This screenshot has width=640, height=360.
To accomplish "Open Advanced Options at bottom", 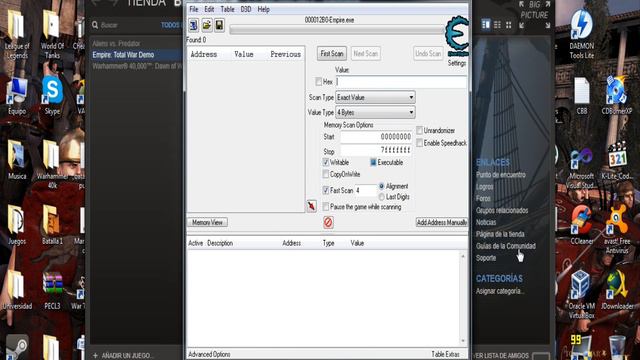I will 209,354.
